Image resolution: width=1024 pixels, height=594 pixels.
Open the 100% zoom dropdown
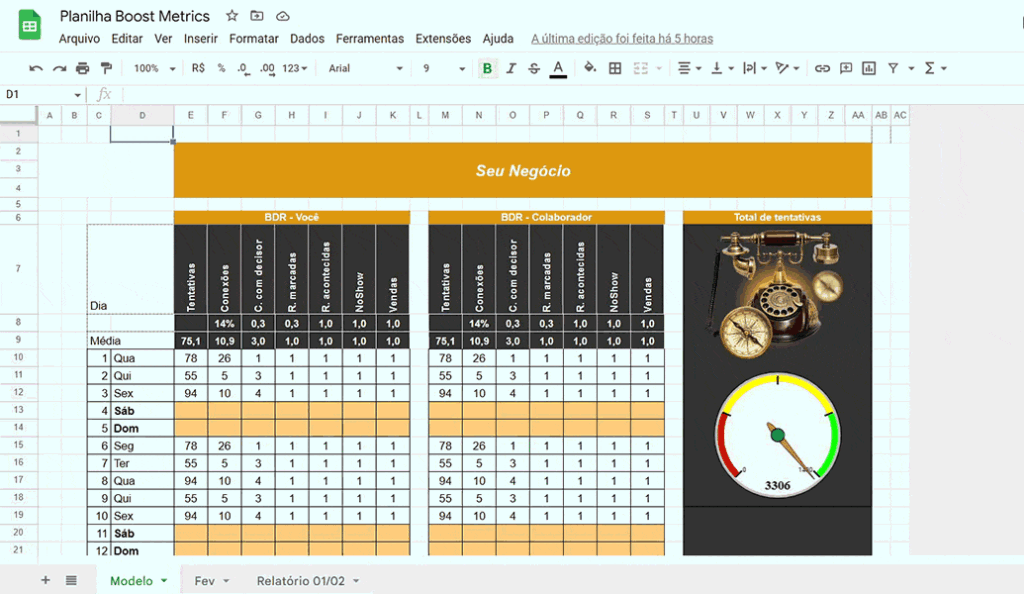[154, 68]
